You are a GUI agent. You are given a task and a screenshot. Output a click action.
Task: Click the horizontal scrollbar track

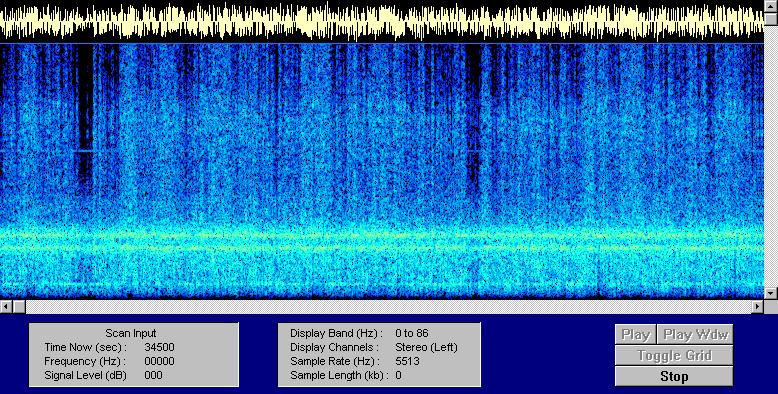(x=388, y=306)
